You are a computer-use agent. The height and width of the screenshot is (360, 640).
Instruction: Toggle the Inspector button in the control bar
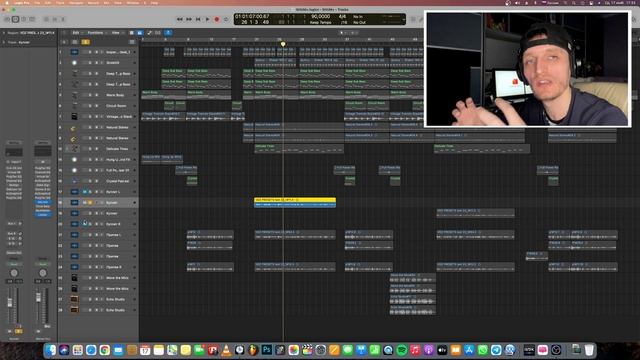(16, 19)
